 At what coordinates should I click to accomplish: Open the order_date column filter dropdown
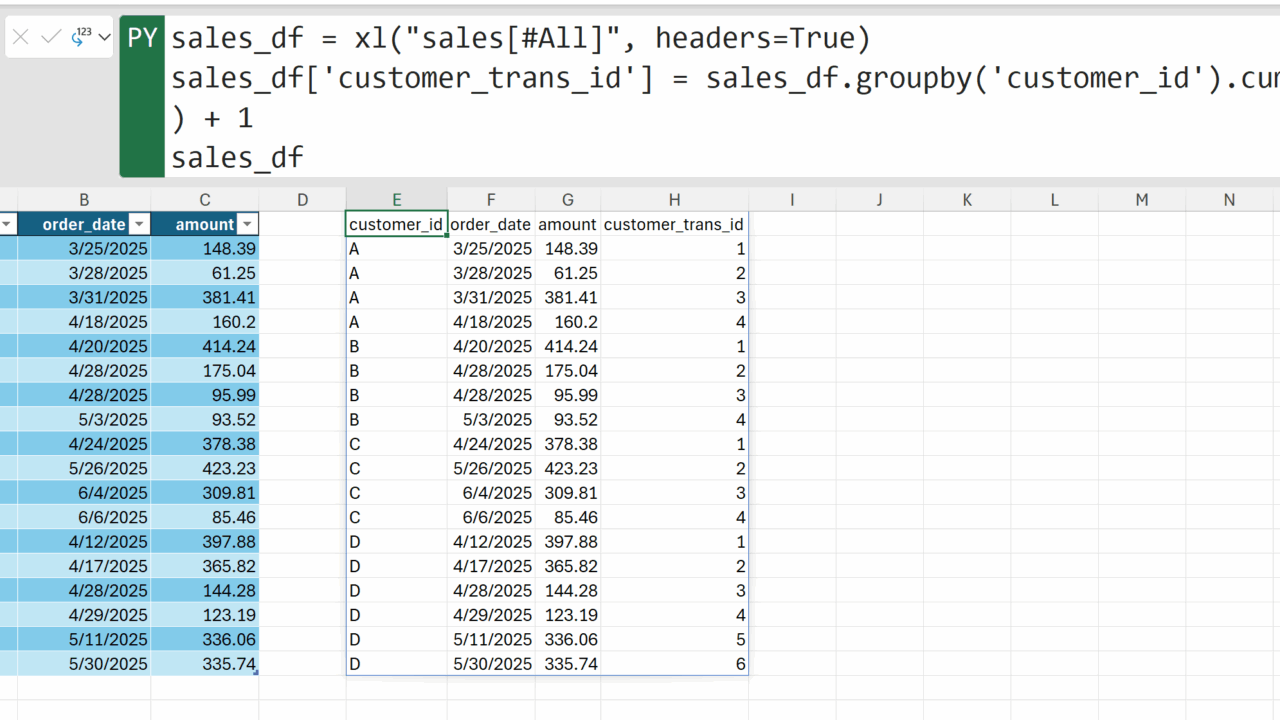point(139,224)
